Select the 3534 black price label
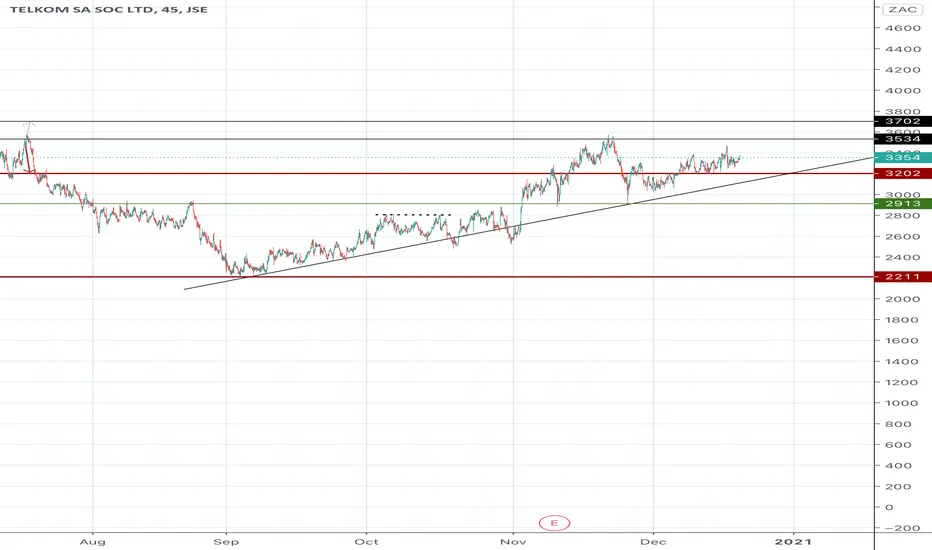 coord(902,139)
